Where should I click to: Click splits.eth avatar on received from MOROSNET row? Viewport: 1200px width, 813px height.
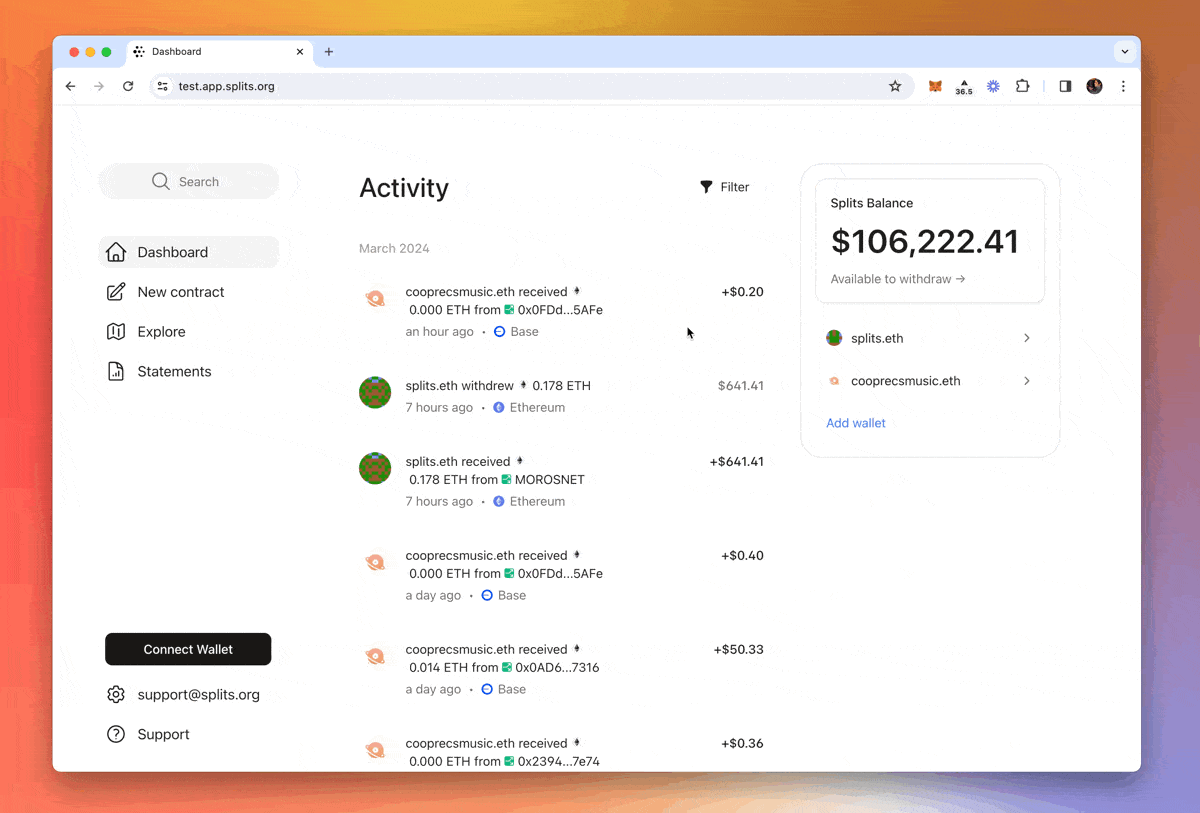[375, 468]
